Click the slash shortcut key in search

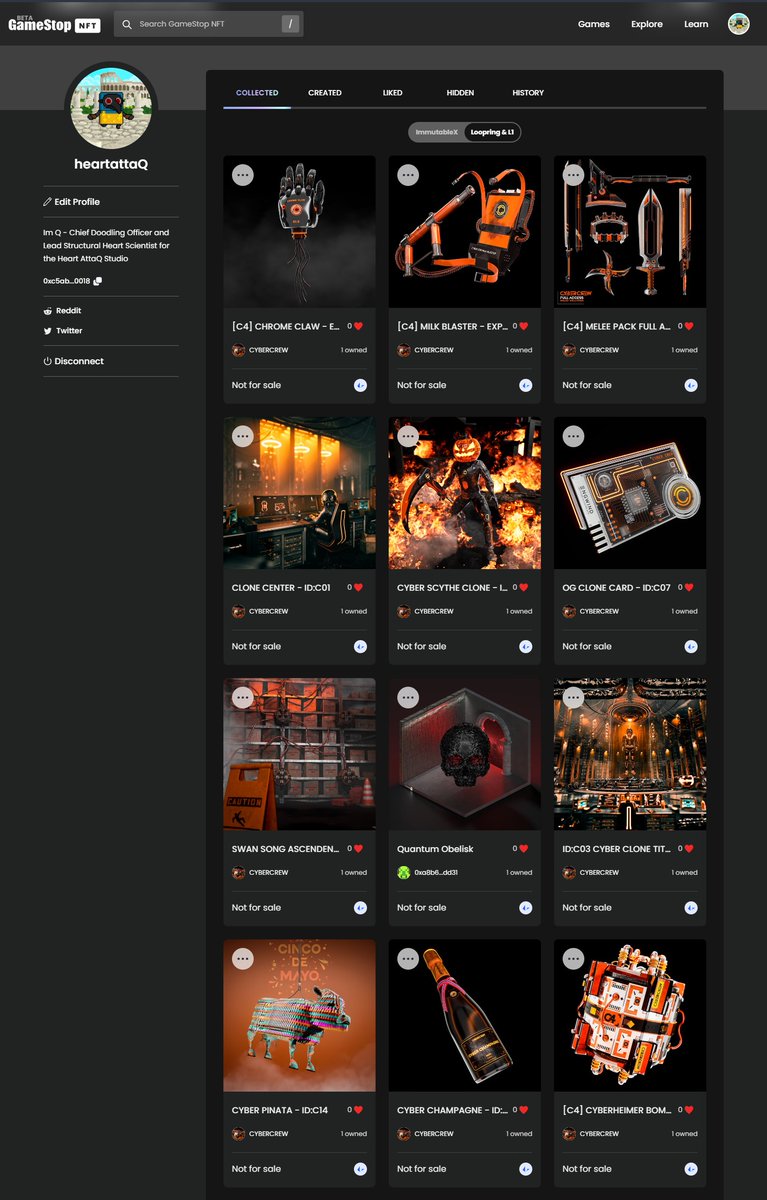click(x=290, y=24)
